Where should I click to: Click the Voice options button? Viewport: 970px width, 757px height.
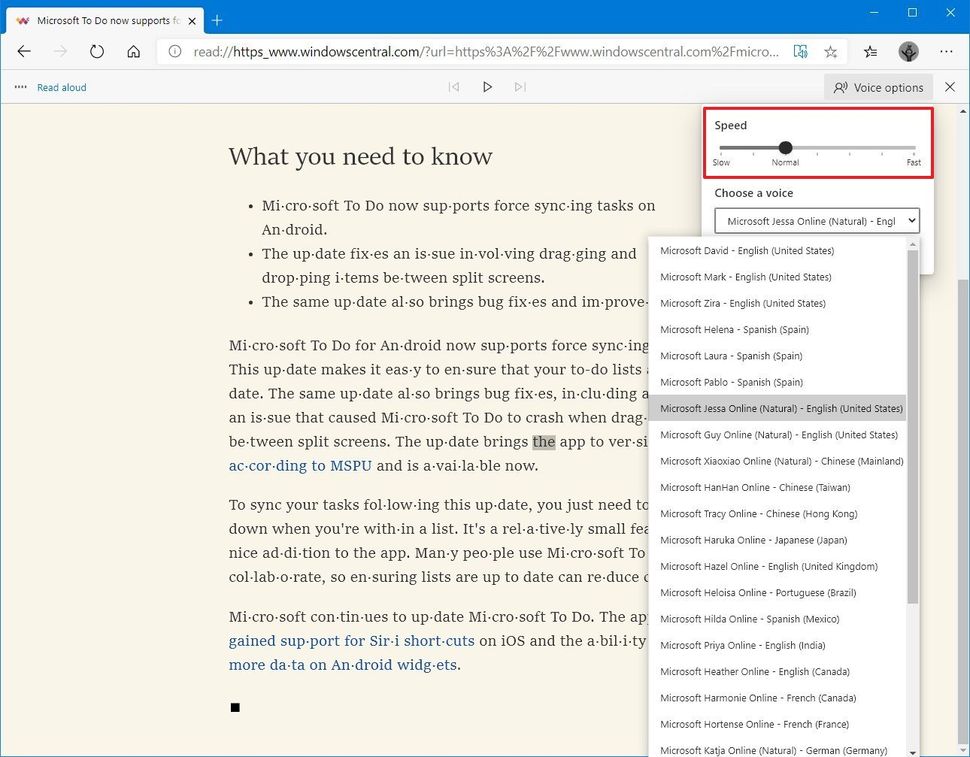point(878,87)
